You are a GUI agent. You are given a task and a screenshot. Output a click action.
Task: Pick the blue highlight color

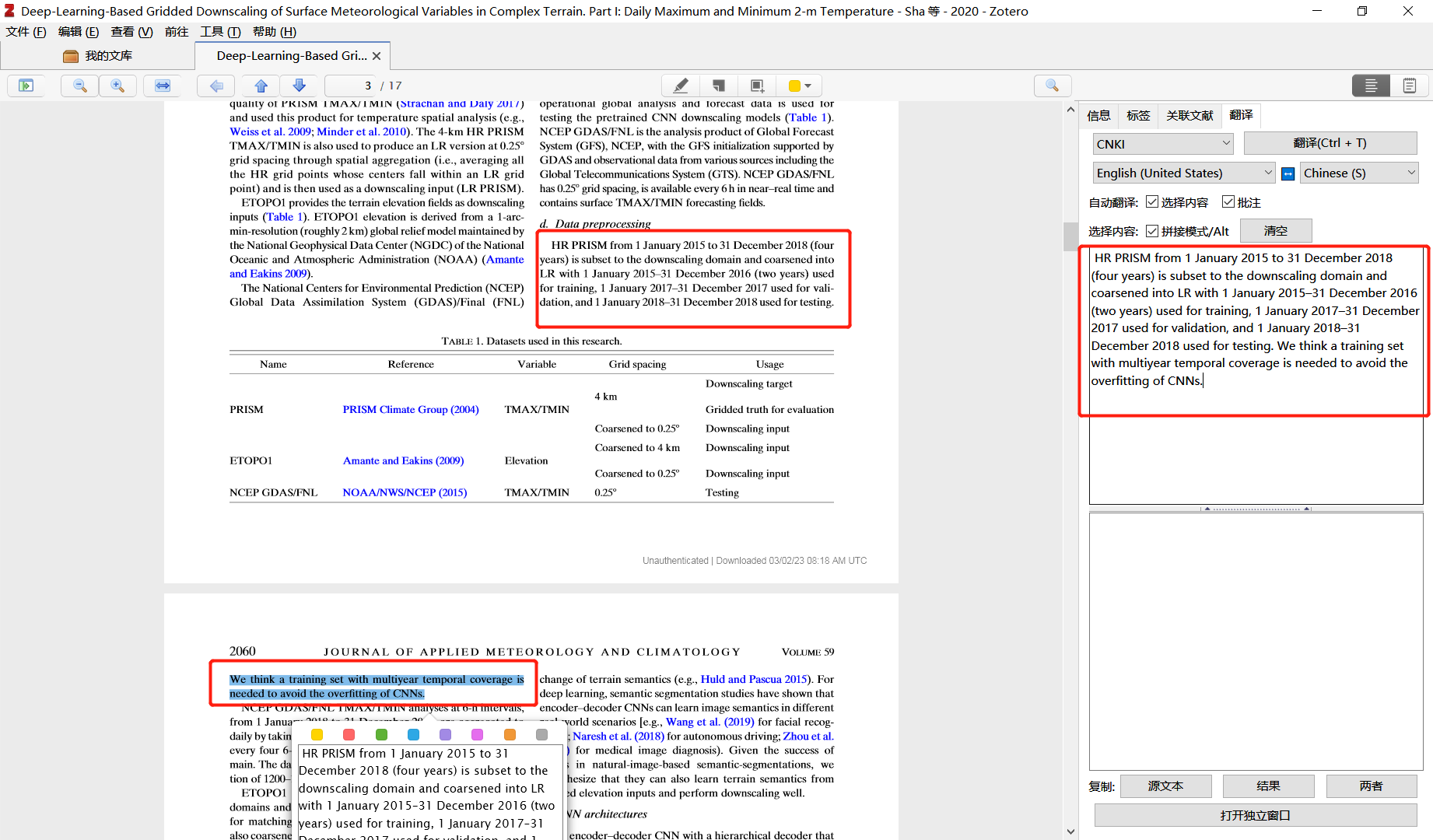[413, 734]
